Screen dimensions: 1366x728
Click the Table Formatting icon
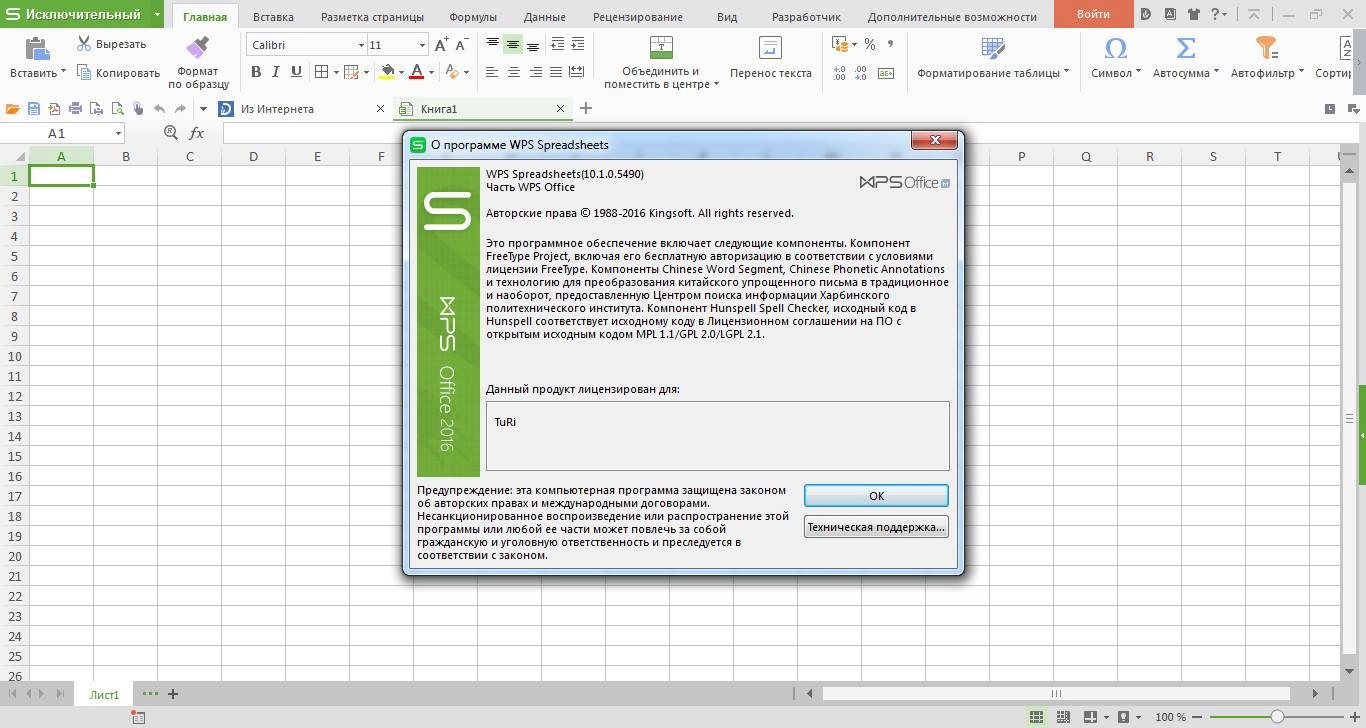tap(993, 48)
